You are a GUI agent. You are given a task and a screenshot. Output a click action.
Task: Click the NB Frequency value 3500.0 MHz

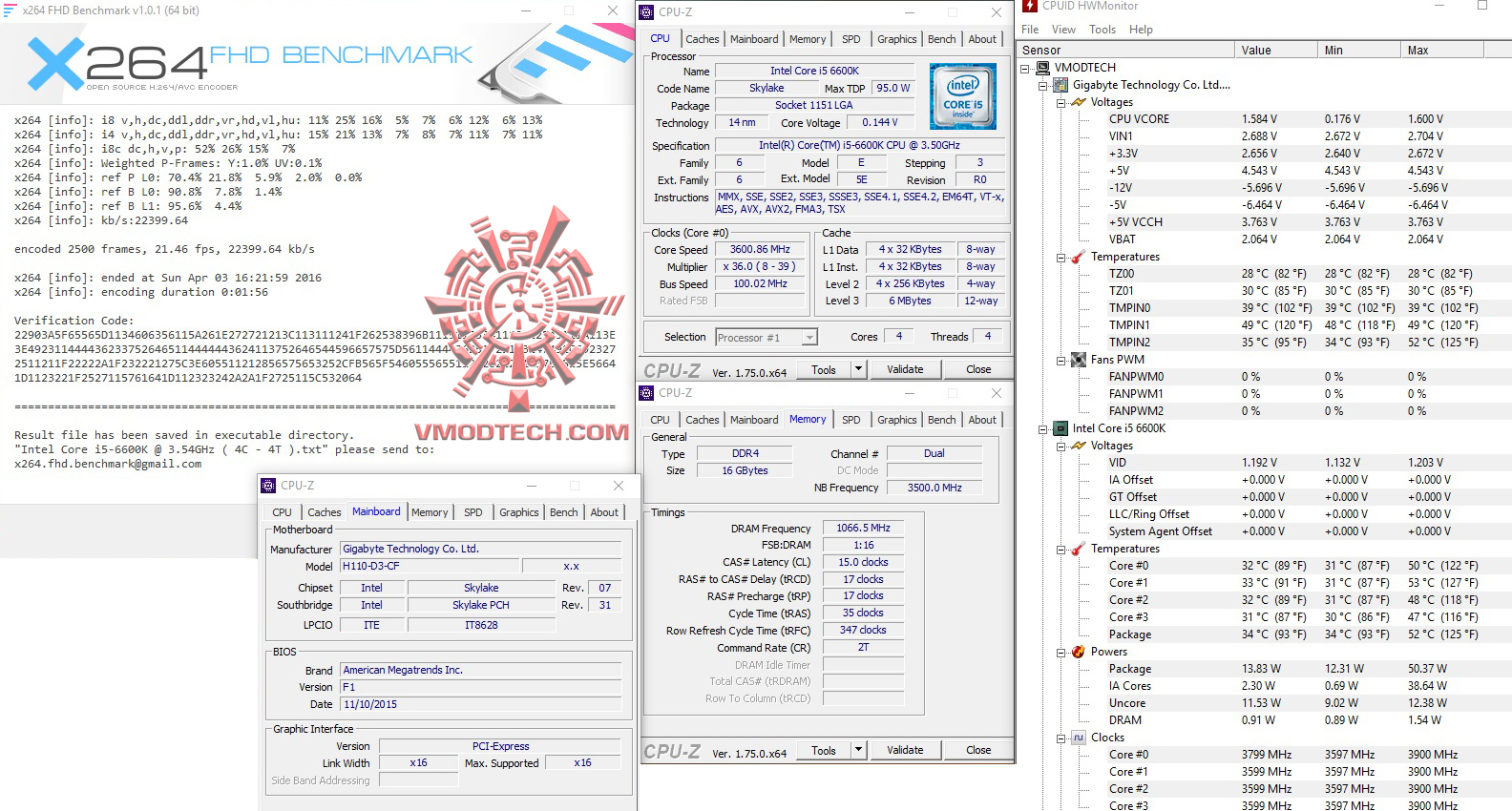934,488
